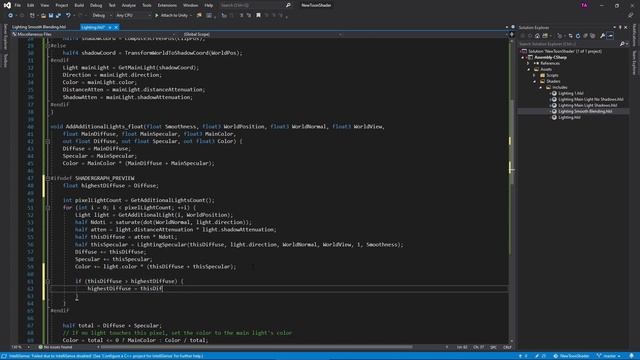Click the Home icon in Solution Explorer
Viewport: 640px width, 360px height.
click(x=537, y=36)
